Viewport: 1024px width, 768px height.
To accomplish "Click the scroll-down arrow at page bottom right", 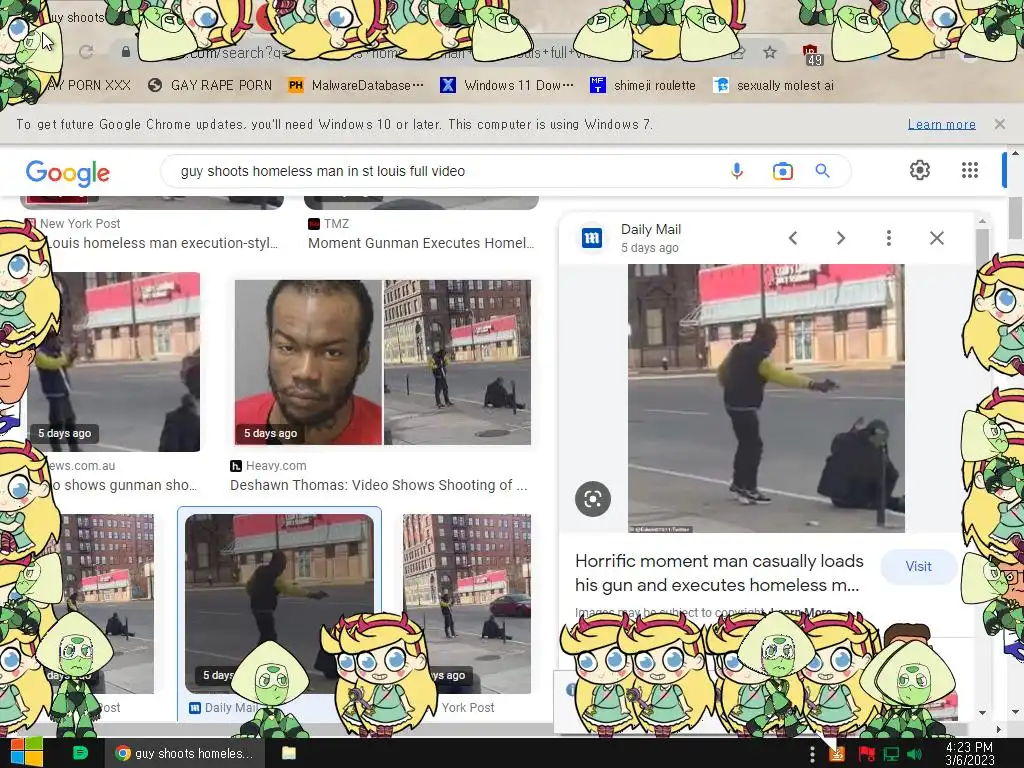I will tap(1014, 712).
